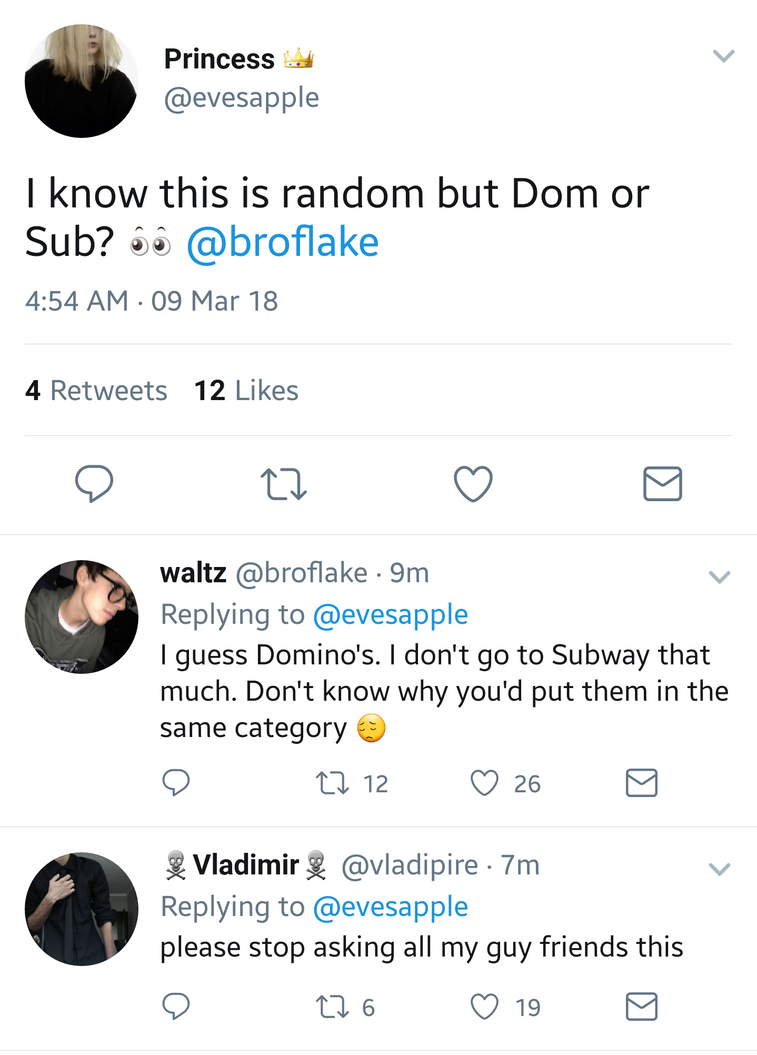This screenshot has height=1055, width=757.
Task: Open @evesapple link in waltz's reply
Action: tap(390, 614)
